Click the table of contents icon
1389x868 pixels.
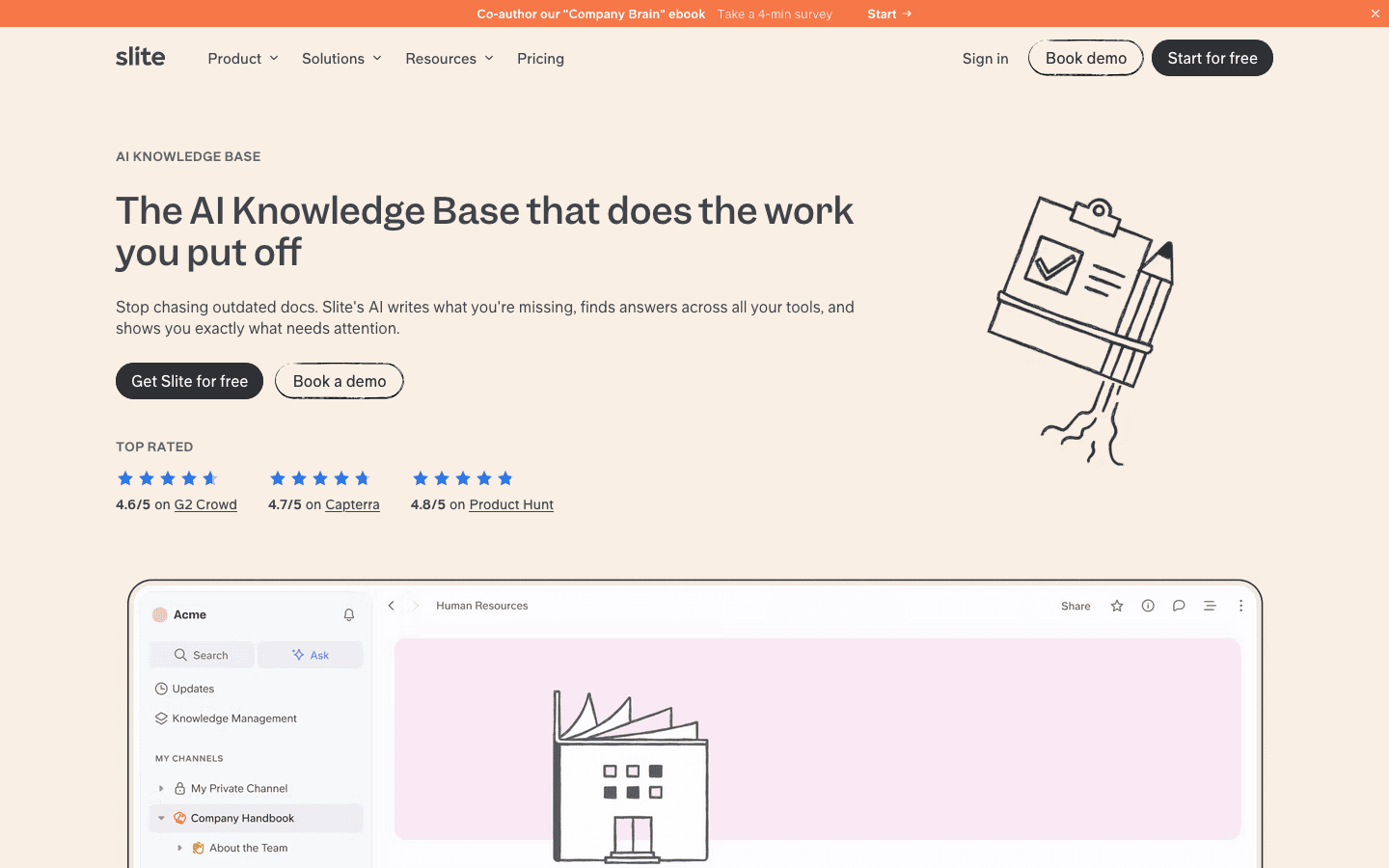tap(1210, 606)
